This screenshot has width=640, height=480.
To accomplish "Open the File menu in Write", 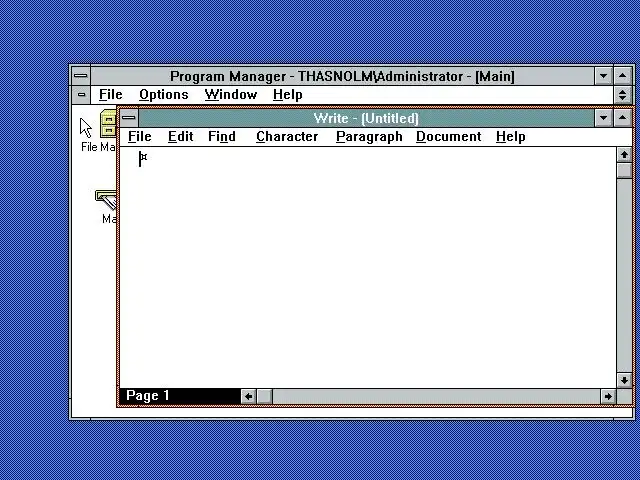I will [x=140, y=136].
